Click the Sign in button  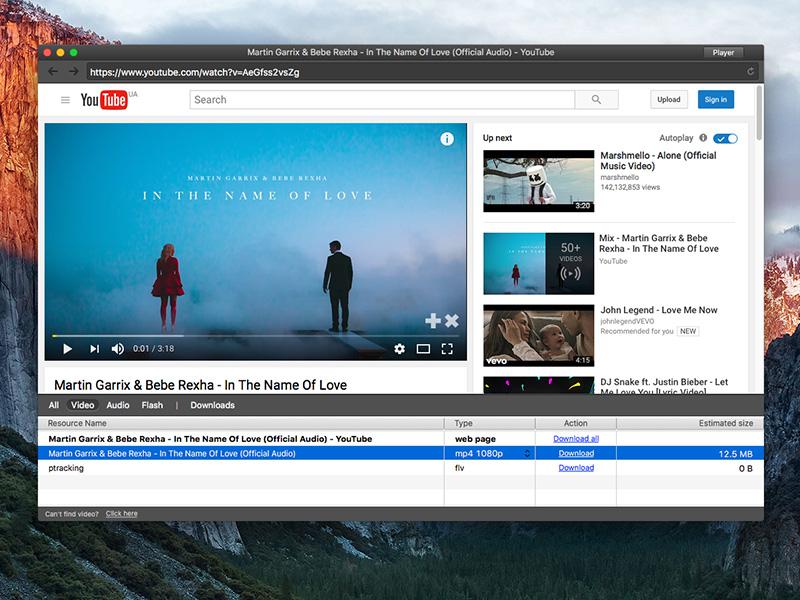point(716,99)
